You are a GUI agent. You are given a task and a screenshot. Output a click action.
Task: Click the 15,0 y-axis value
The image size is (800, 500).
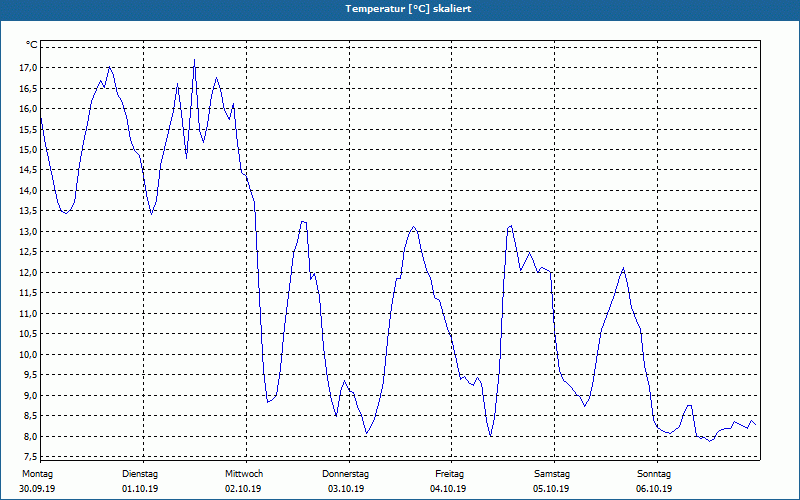coord(28,150)
